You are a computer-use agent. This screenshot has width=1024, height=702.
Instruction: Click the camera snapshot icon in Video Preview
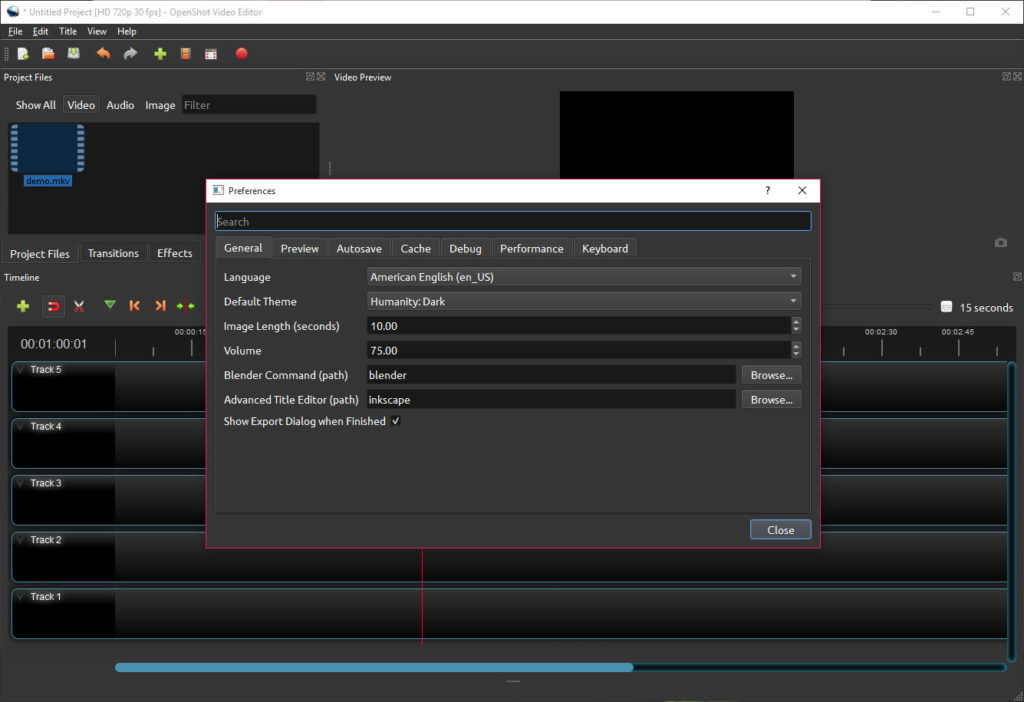click(1000, 243)
